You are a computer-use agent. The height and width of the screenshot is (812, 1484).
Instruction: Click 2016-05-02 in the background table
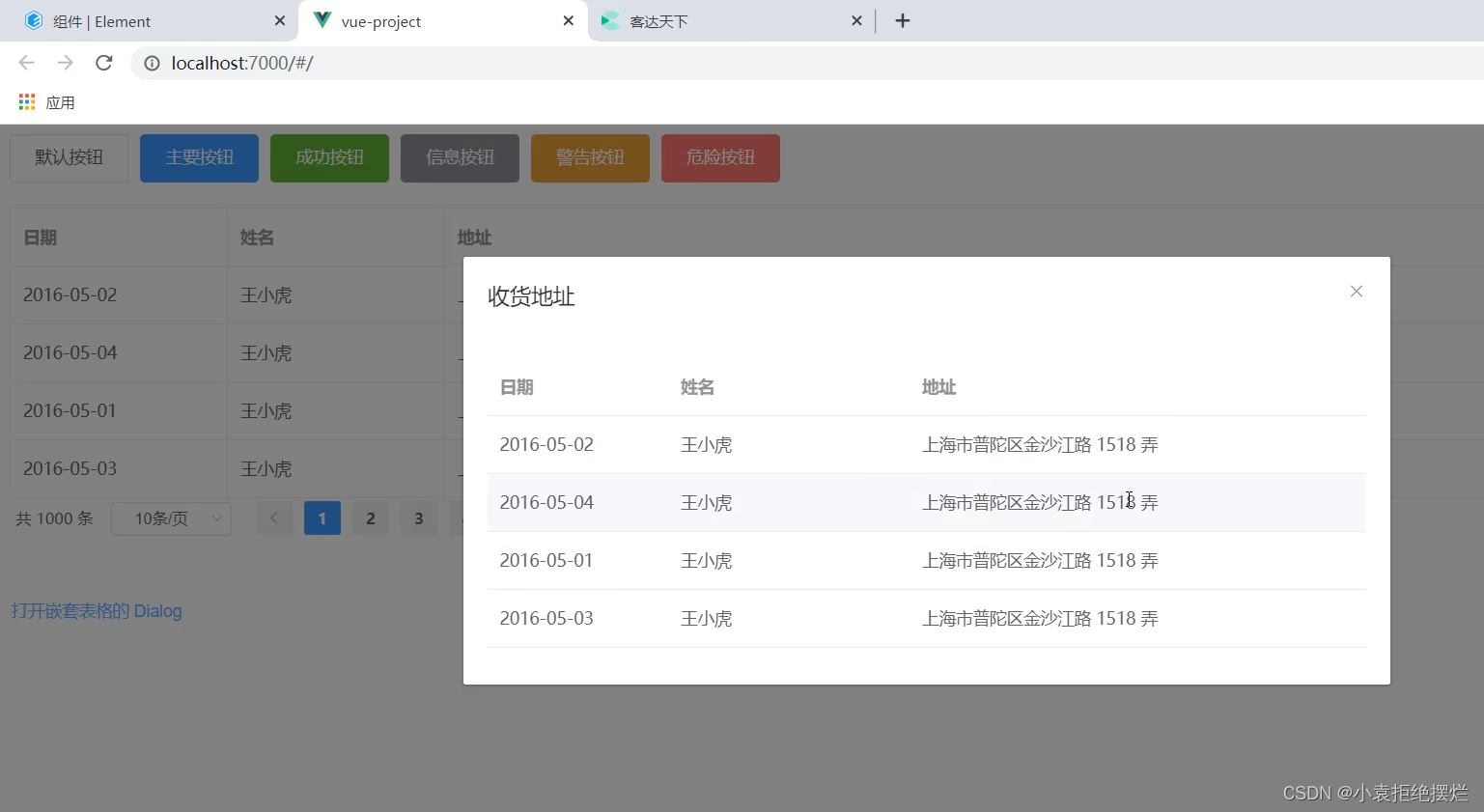click(70, 295)
